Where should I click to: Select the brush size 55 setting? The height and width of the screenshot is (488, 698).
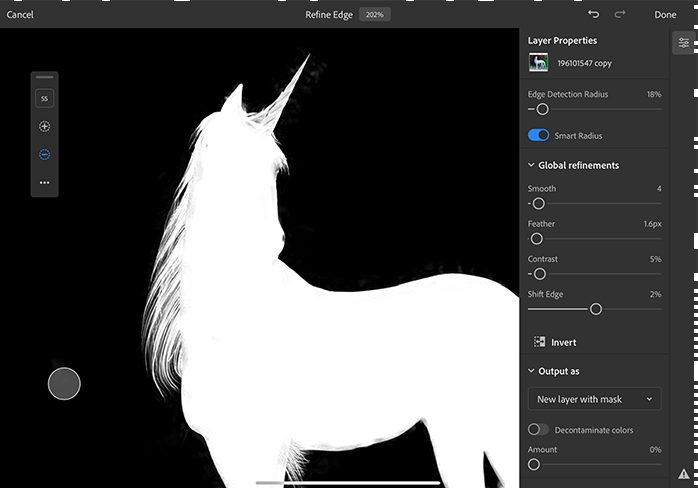point(44,98)
